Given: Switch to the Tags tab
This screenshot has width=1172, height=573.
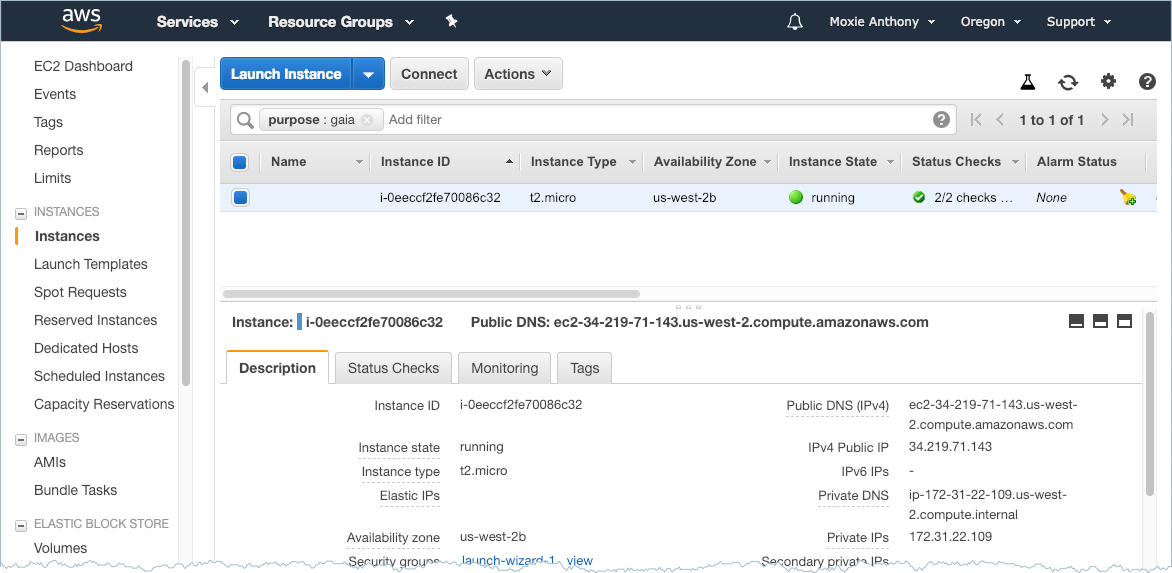Looking at the screenshot, I should pos(585,368).
